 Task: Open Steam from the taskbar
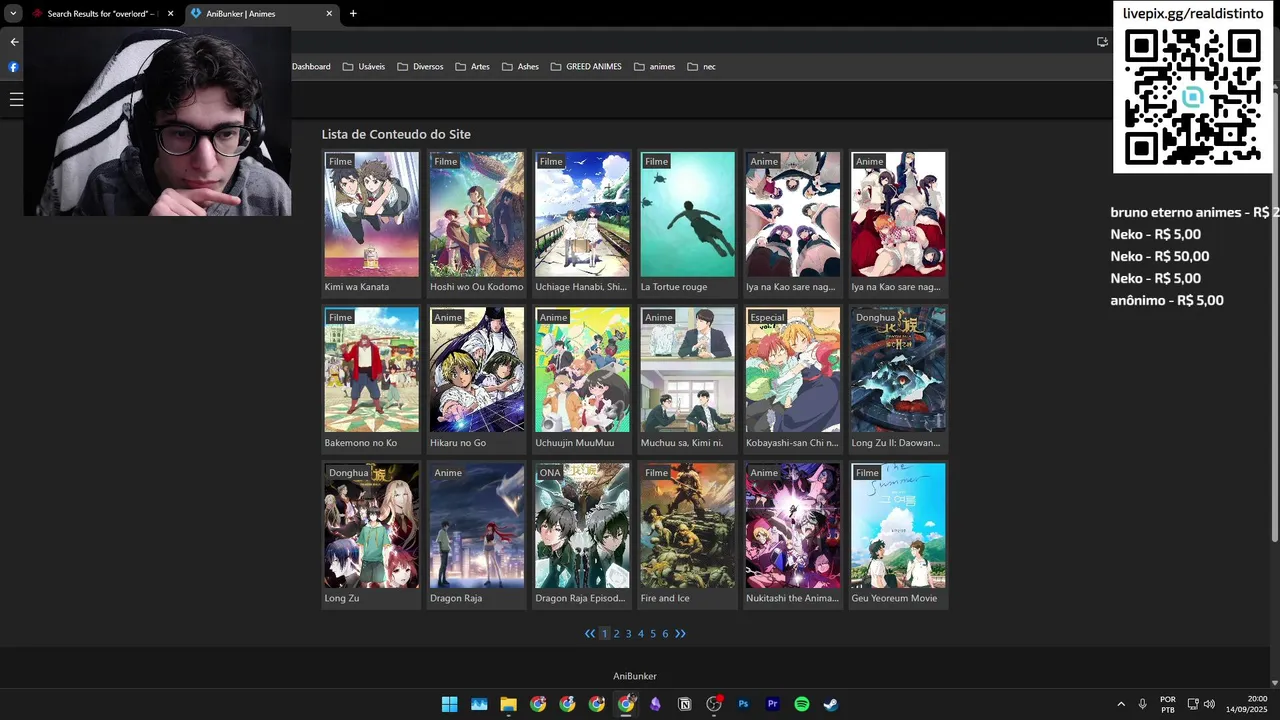[x=831, y=704]
